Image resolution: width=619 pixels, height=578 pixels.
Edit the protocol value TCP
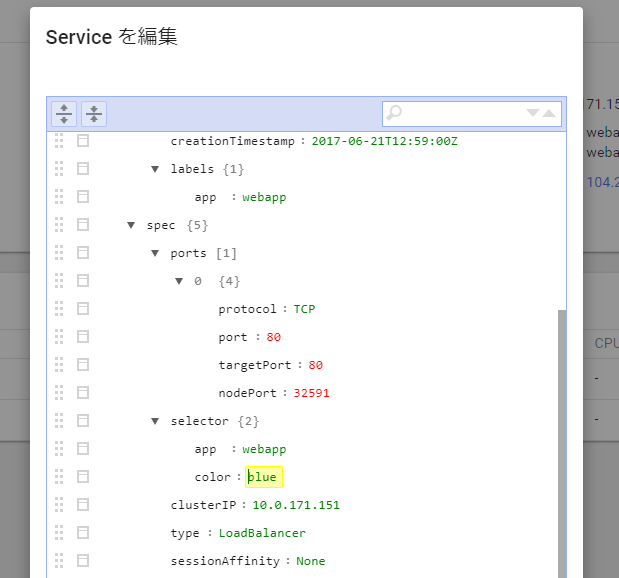click(x=304, y=309)
